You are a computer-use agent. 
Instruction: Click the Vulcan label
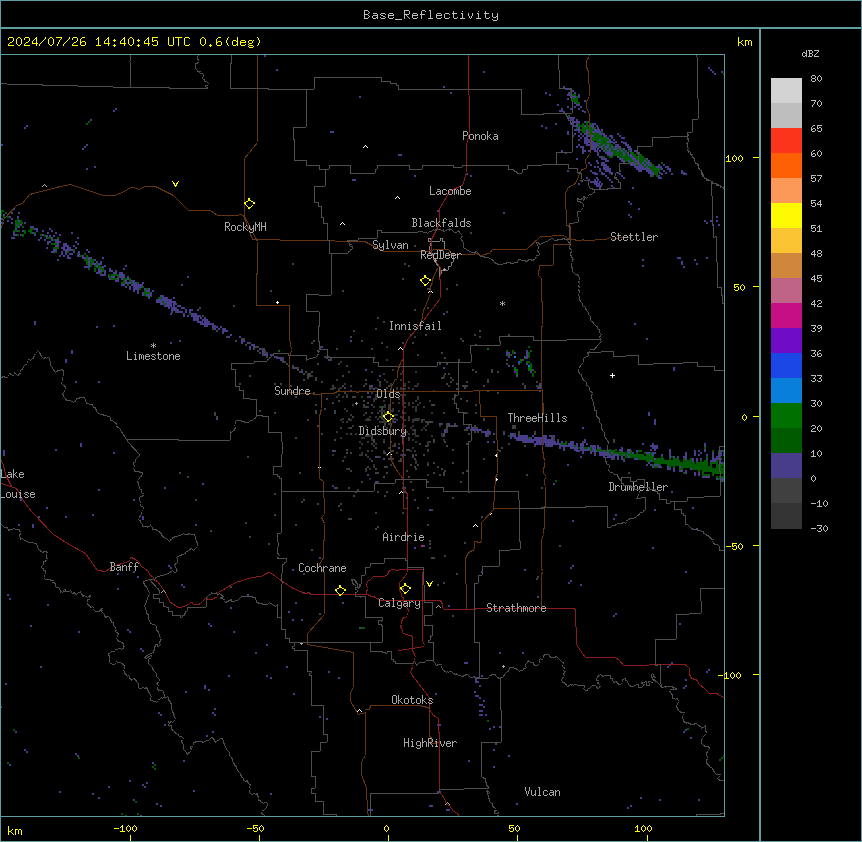(543, 792)
